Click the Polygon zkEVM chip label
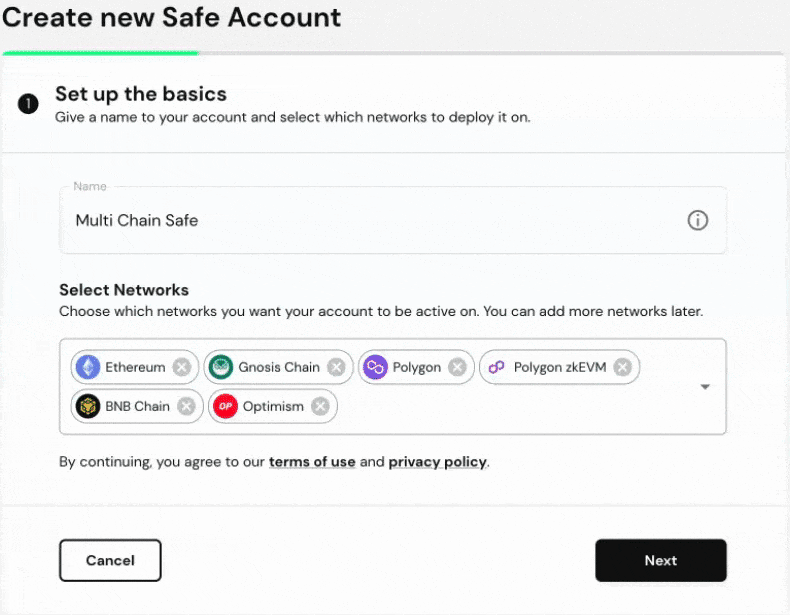The height and width of the screenshot is (615, 790). (x=560, y=368)
